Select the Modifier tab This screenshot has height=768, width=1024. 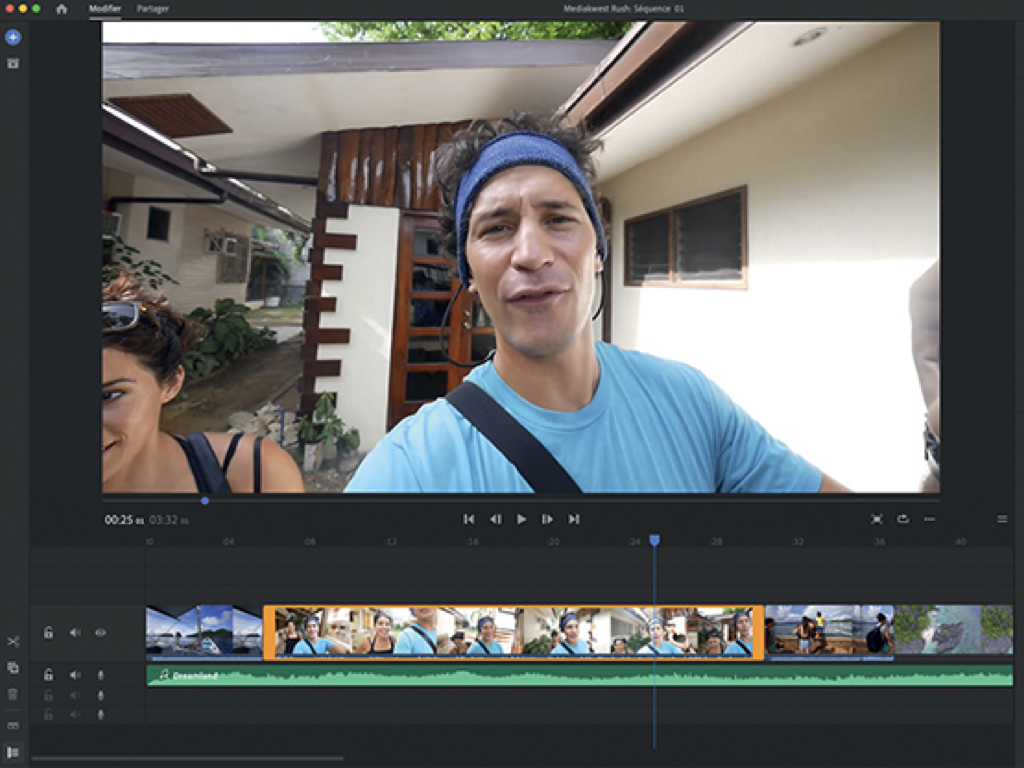pos(104,9)
